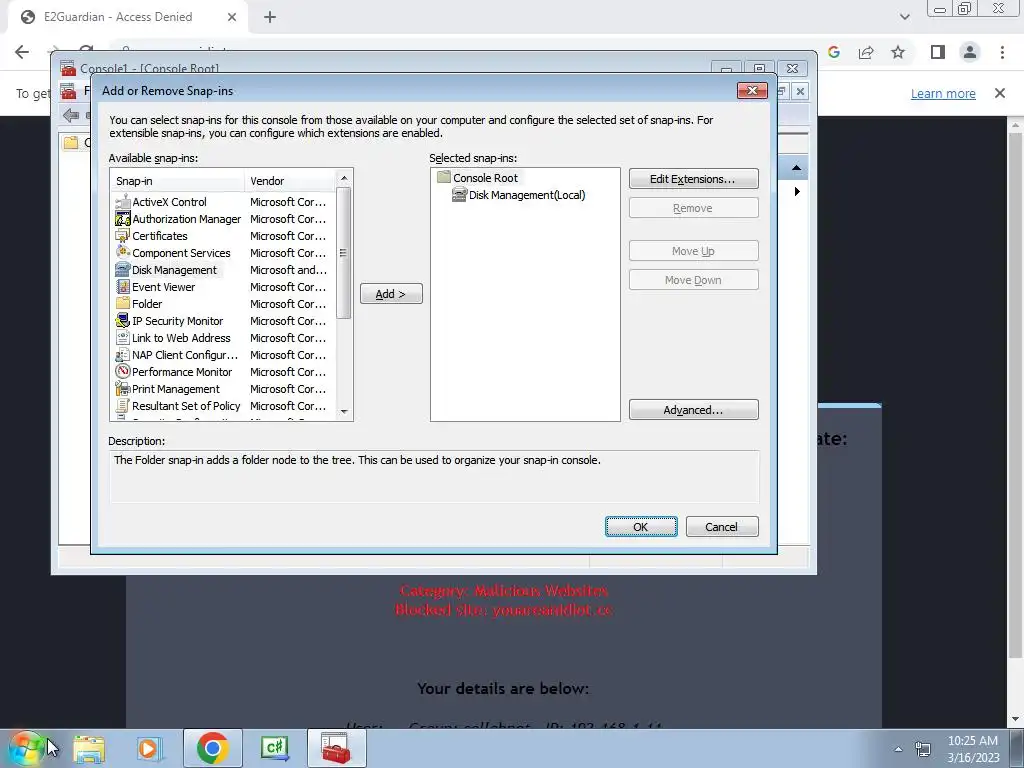Select the Authorization Manager snap-in icon
1024x768 pixels.
coord(123,219)
